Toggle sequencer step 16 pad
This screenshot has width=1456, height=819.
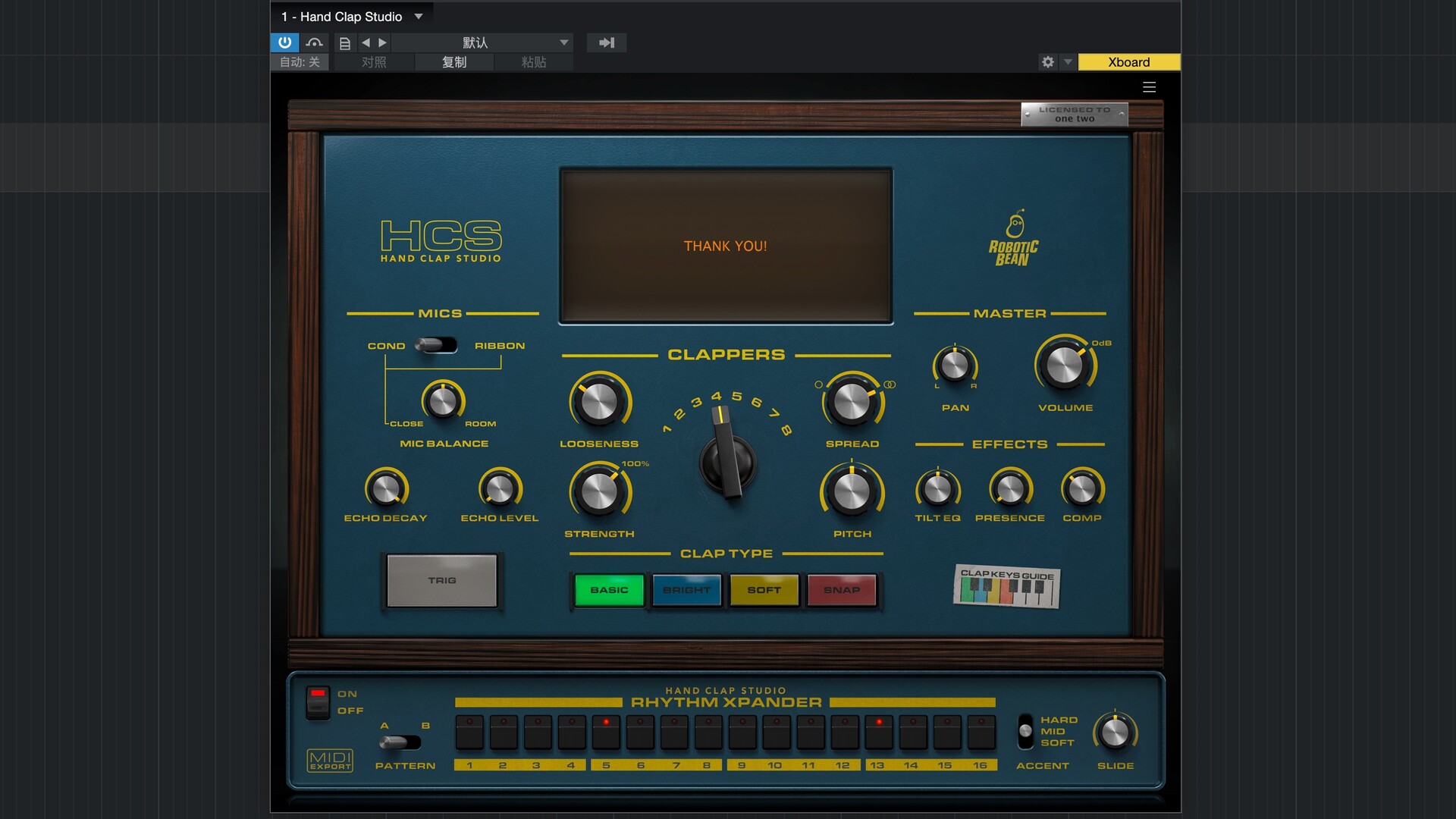point(981,733)
